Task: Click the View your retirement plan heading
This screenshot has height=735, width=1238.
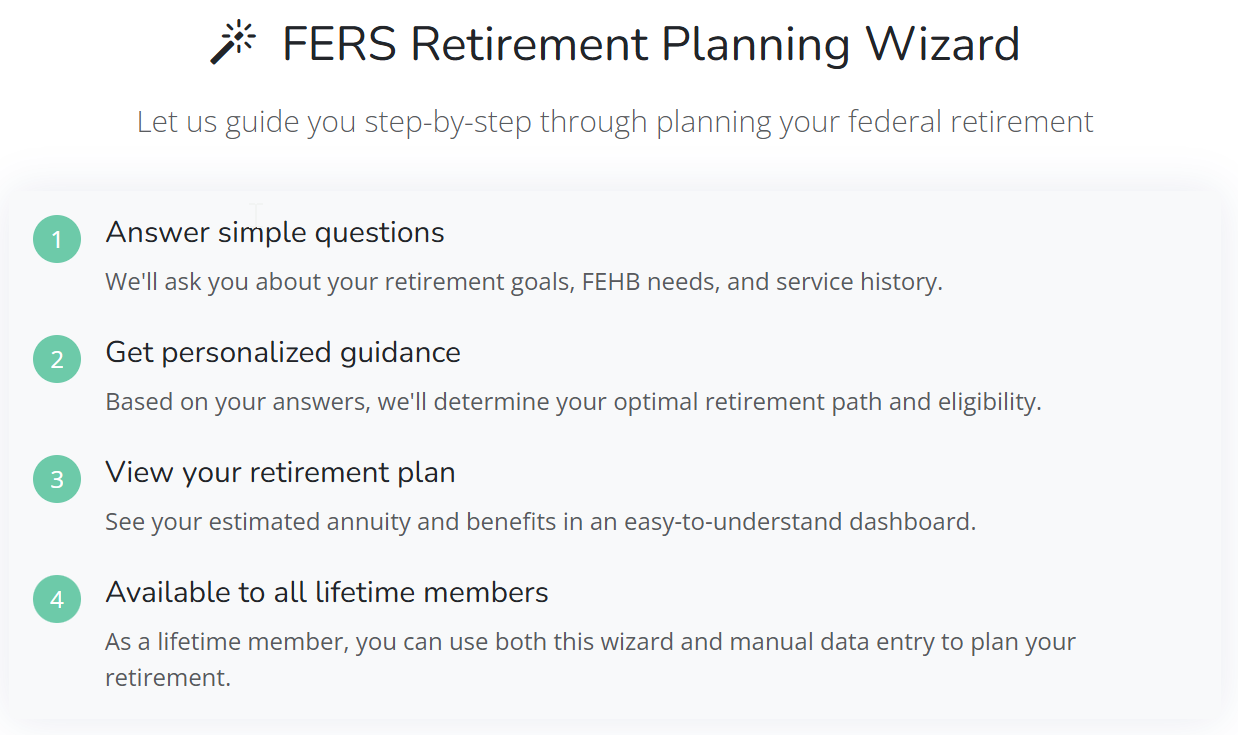Action: [280, 473]
